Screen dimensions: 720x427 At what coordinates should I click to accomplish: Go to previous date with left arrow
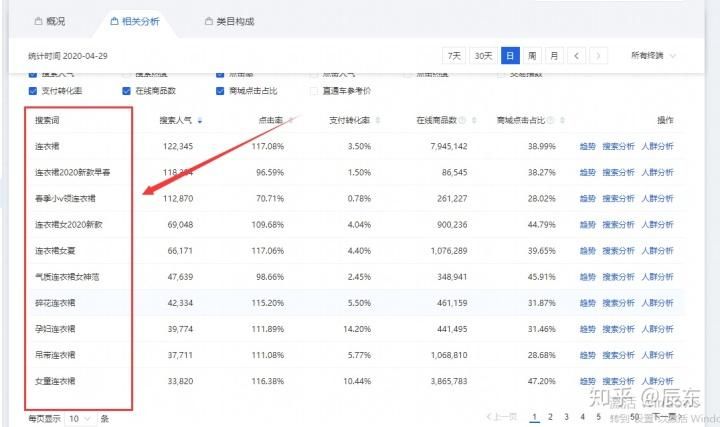point(576,56)
